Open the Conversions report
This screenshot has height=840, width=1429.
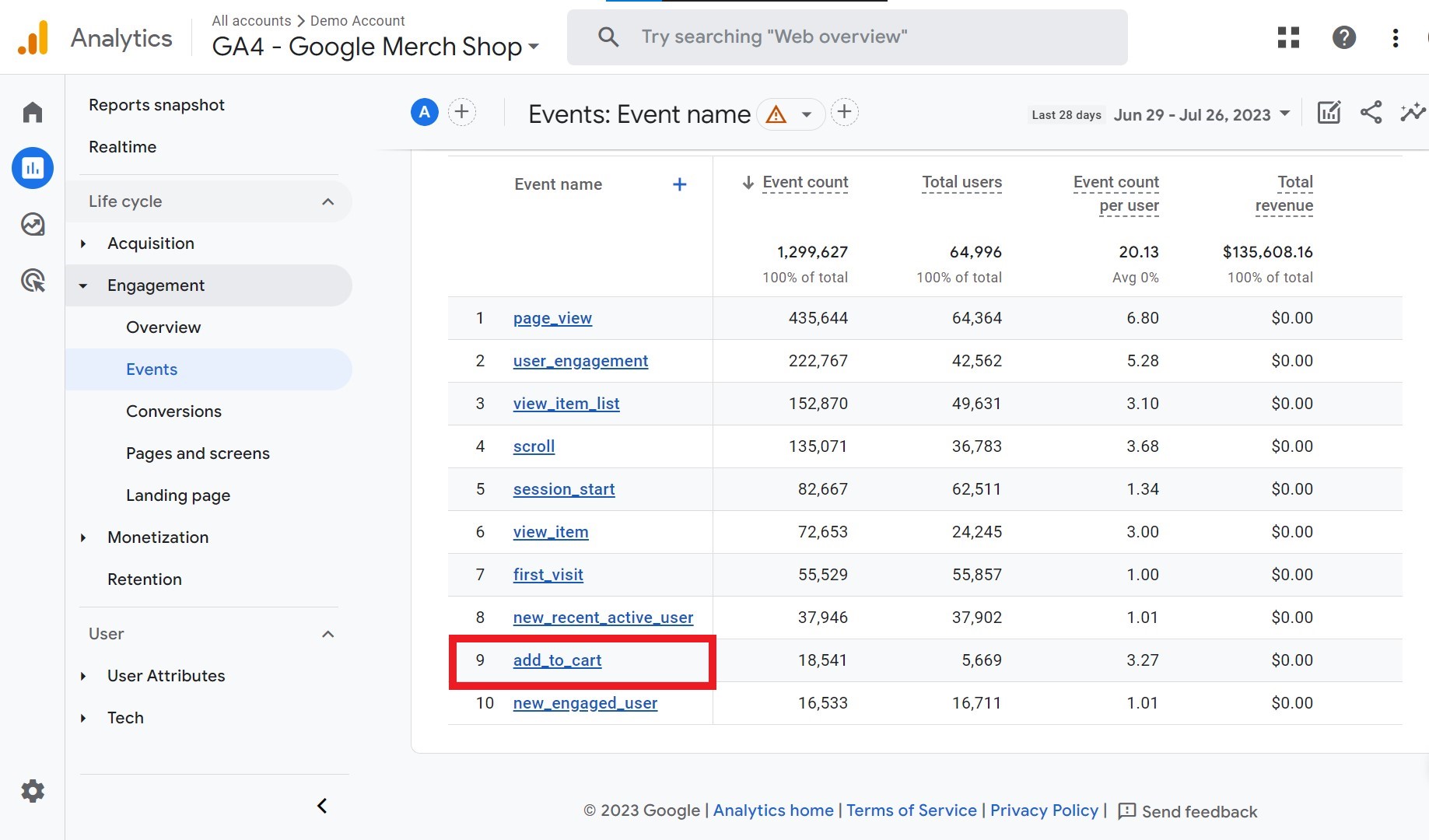[x=173, y=411]
